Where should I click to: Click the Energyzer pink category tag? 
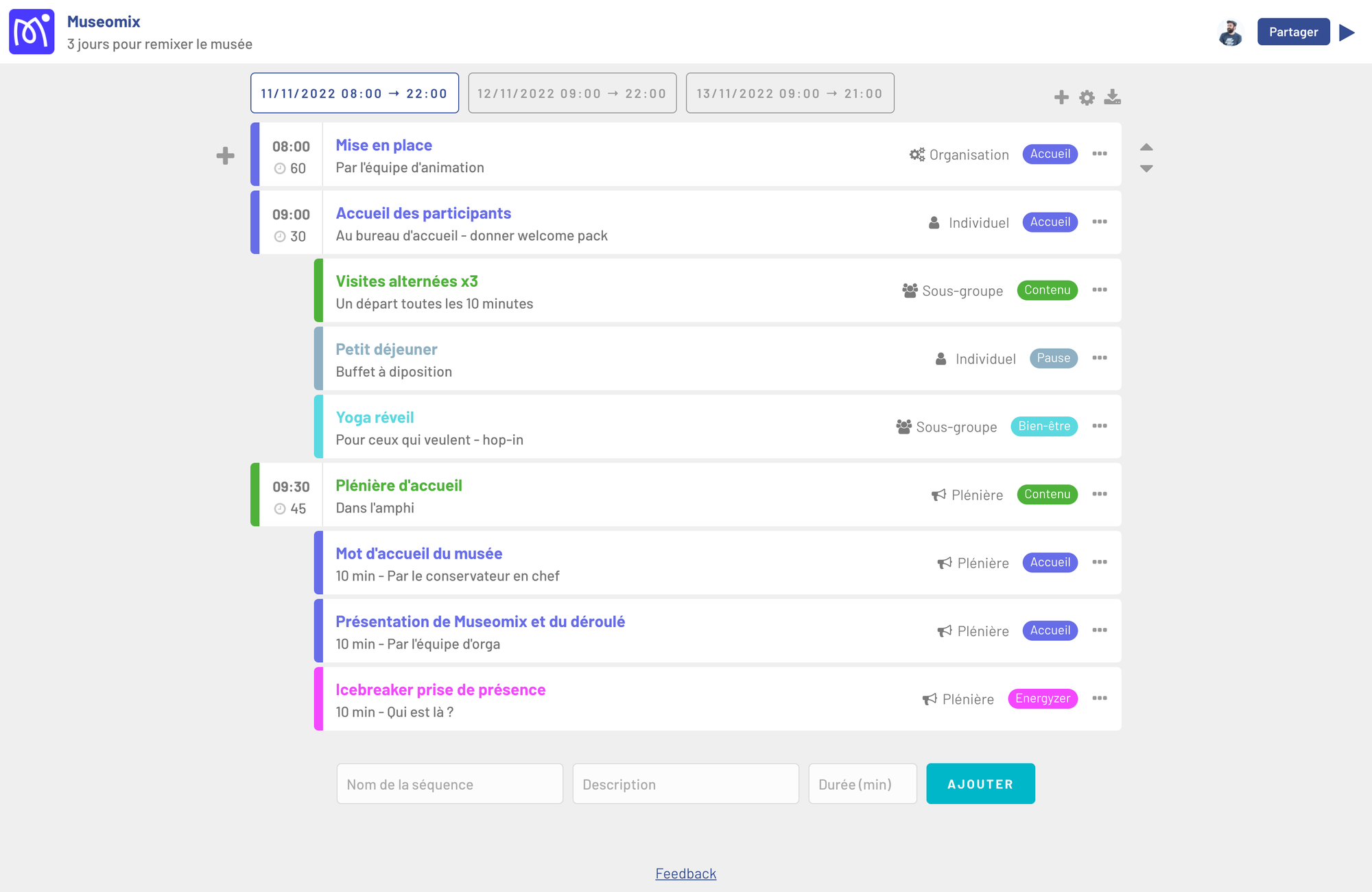coord(1043,699)
